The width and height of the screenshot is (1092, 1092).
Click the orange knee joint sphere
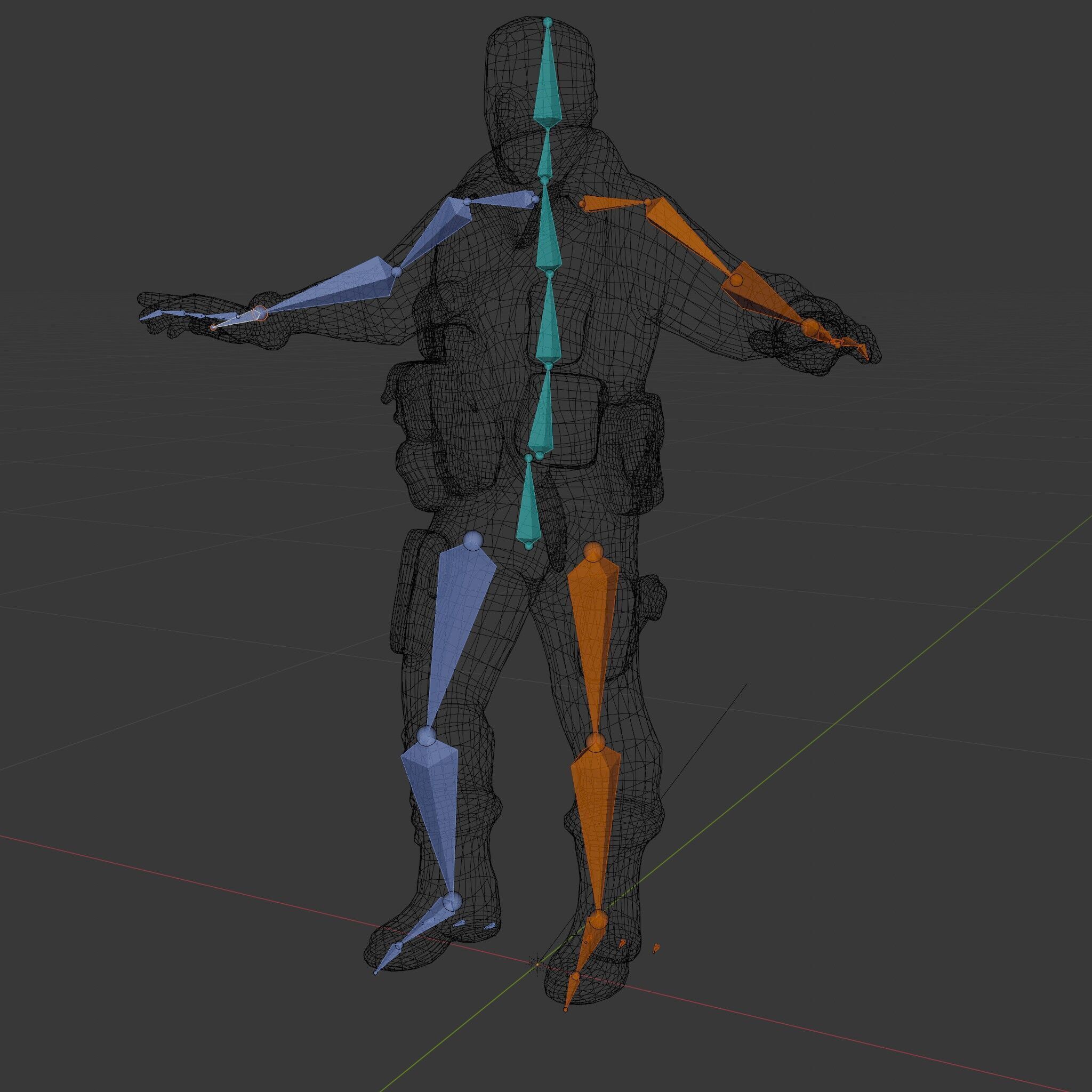[596, 743]
